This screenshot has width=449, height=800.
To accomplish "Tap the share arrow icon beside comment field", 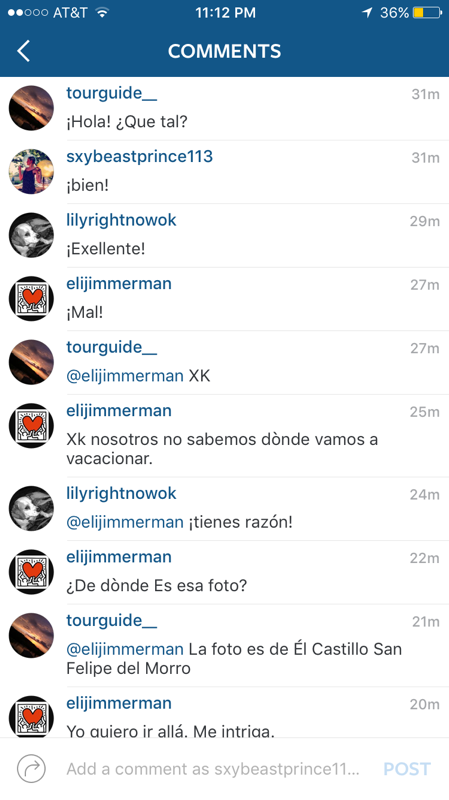I will [x=31, y=768].
